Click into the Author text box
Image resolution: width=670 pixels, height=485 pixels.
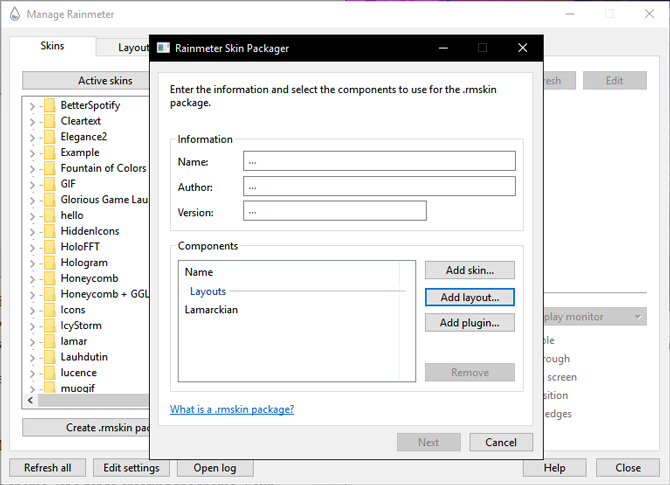tap(379, 186)
